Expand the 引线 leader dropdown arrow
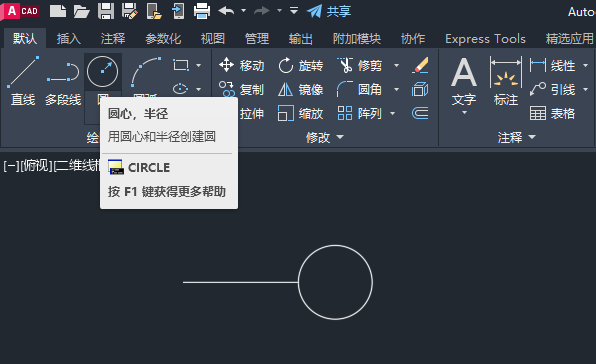596x364 pixels. (x=586, y=90)
